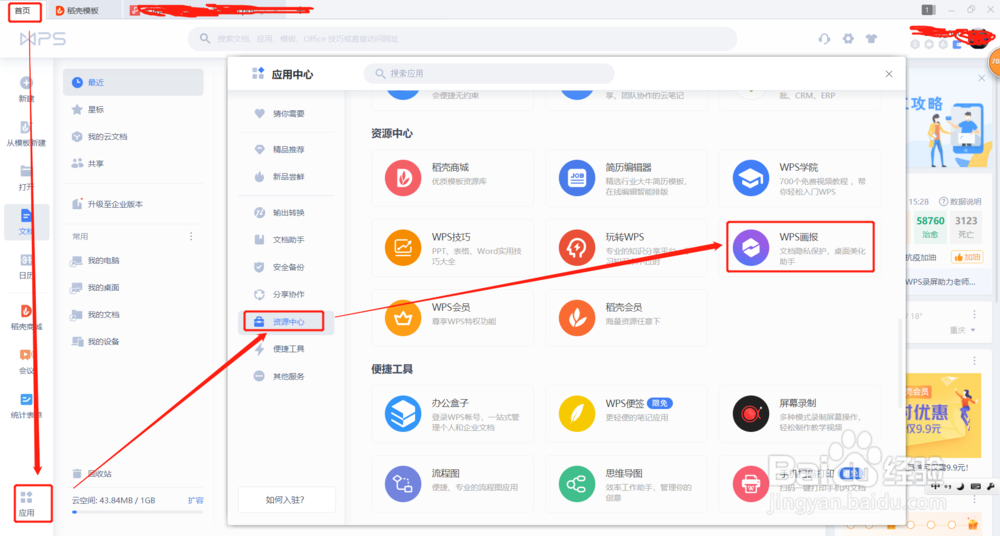Viewport: 1000px width, 536px height.
Task: Open 我的文档 location
Action: pyautogui.click(x=133, y=315)
